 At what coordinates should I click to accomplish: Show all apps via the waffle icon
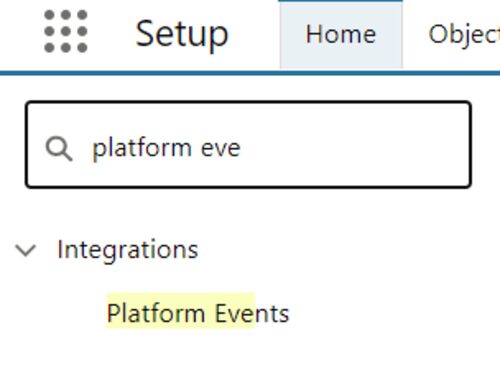[x=66, y=31]
